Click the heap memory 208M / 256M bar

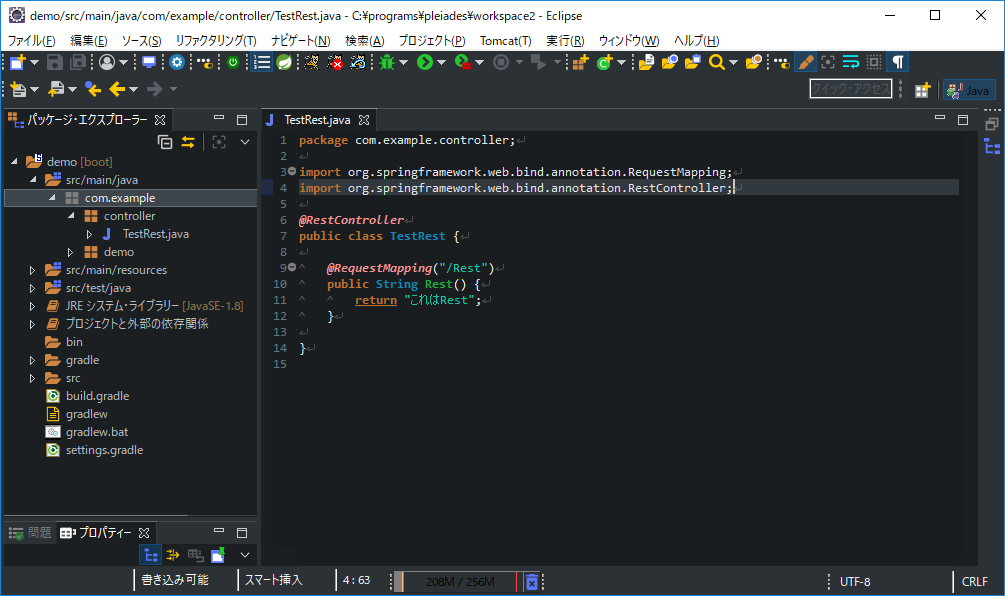[x=459, y=581]
